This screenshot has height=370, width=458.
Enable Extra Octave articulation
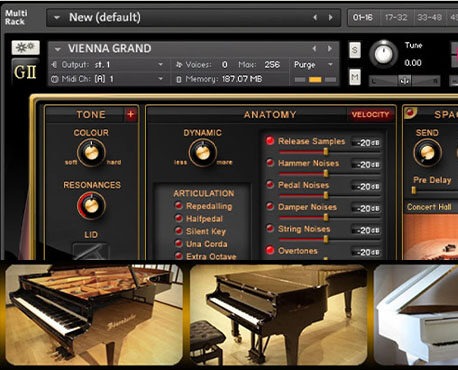tap(179, 256)
